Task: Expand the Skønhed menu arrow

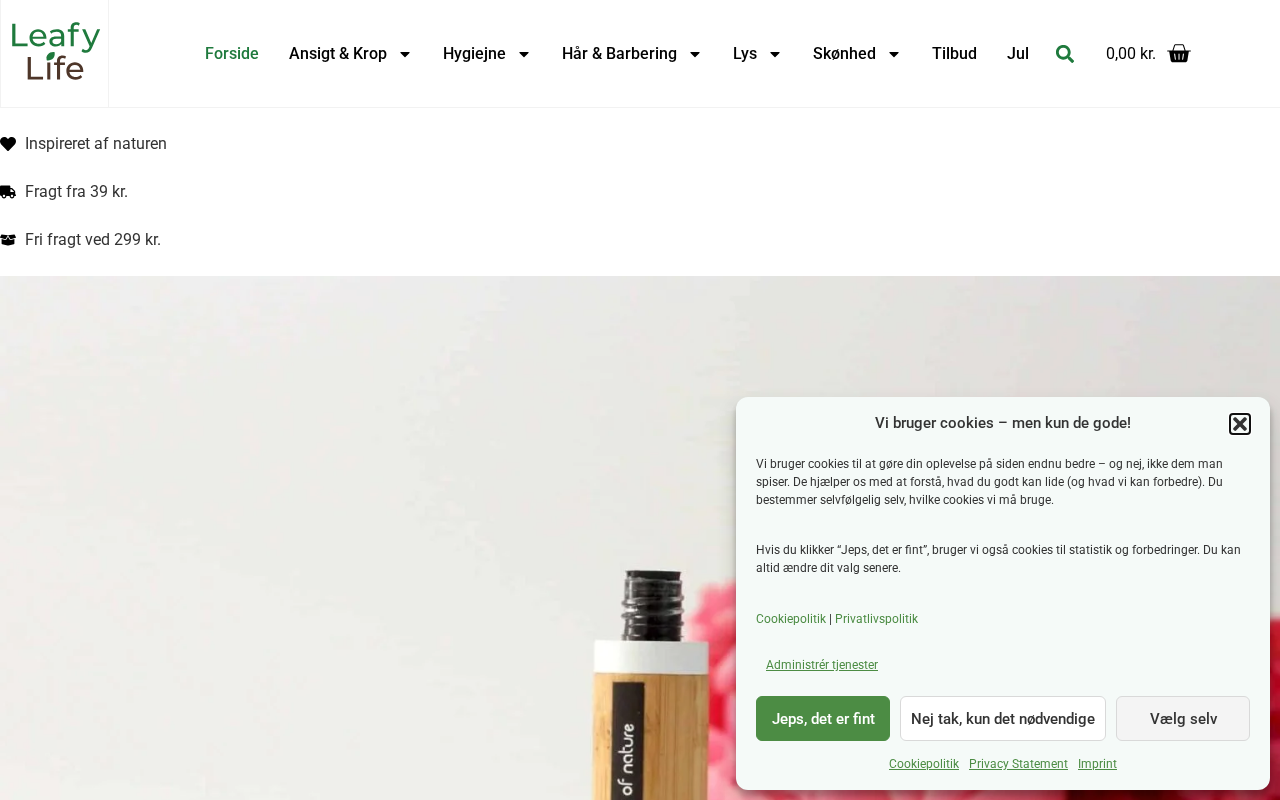Action: (x=894, y=54)
